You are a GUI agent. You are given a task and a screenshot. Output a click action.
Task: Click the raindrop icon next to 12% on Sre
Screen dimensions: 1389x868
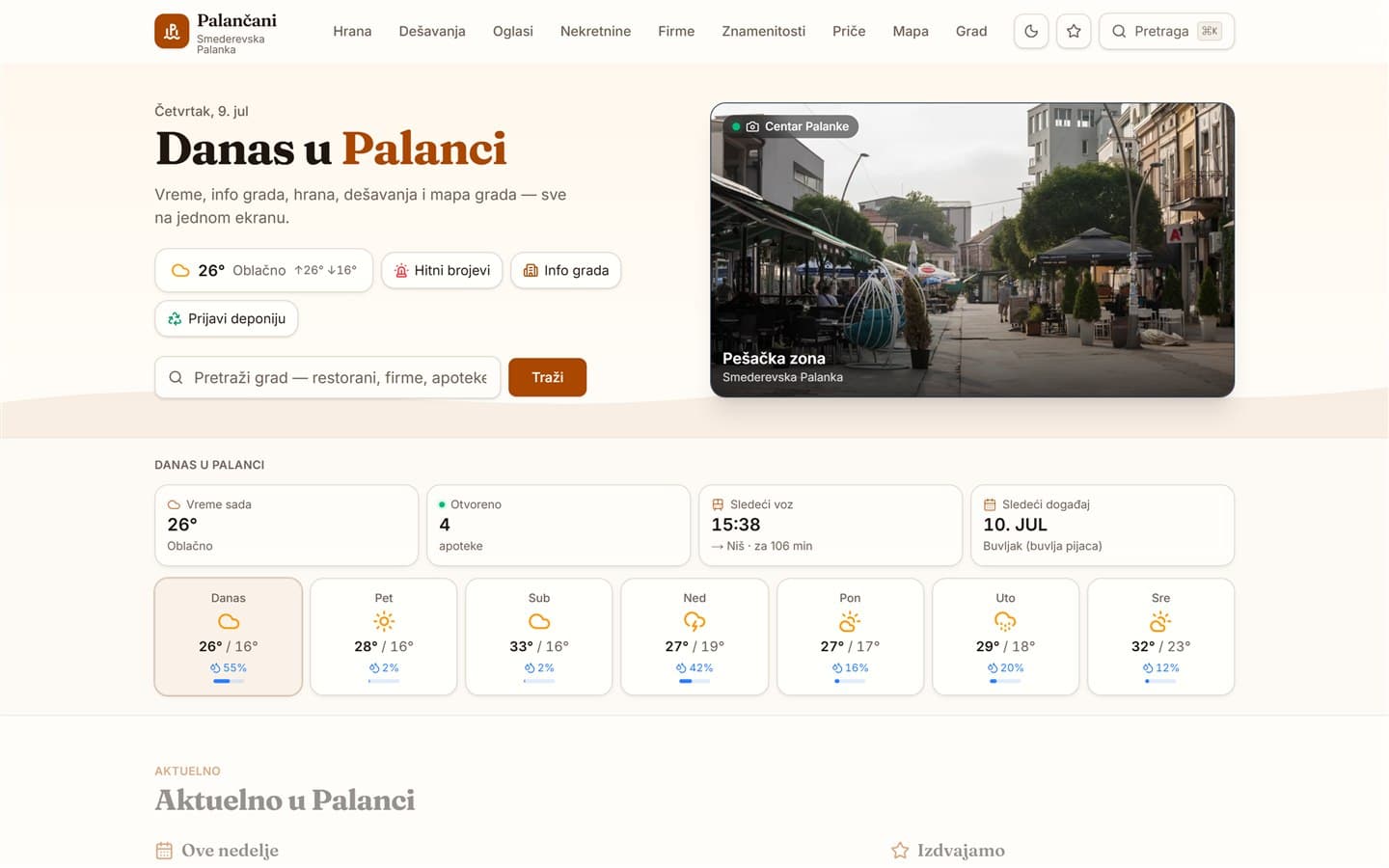tap(1148, 667)
